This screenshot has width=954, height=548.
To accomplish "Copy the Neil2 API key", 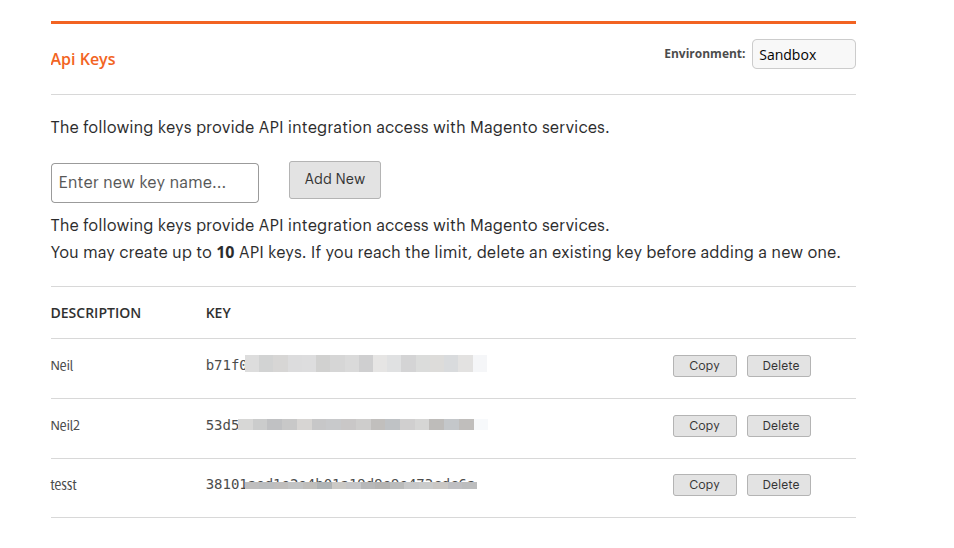I will tap(704, 426).
